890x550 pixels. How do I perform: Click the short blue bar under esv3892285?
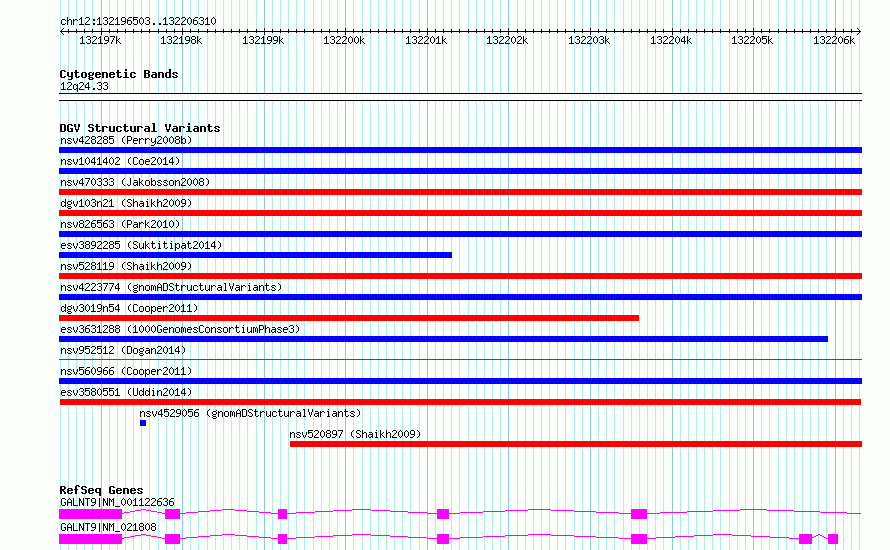[255, 255]
